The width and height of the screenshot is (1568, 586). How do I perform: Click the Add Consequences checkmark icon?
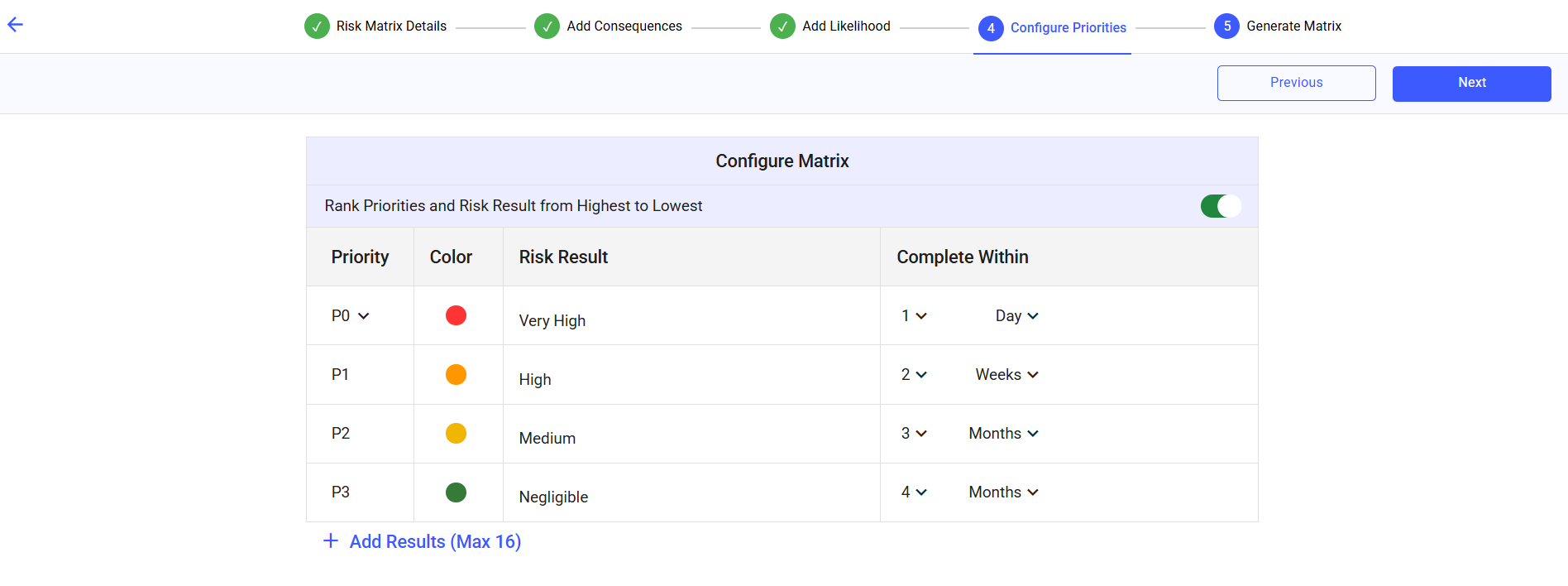coord(547,26)
